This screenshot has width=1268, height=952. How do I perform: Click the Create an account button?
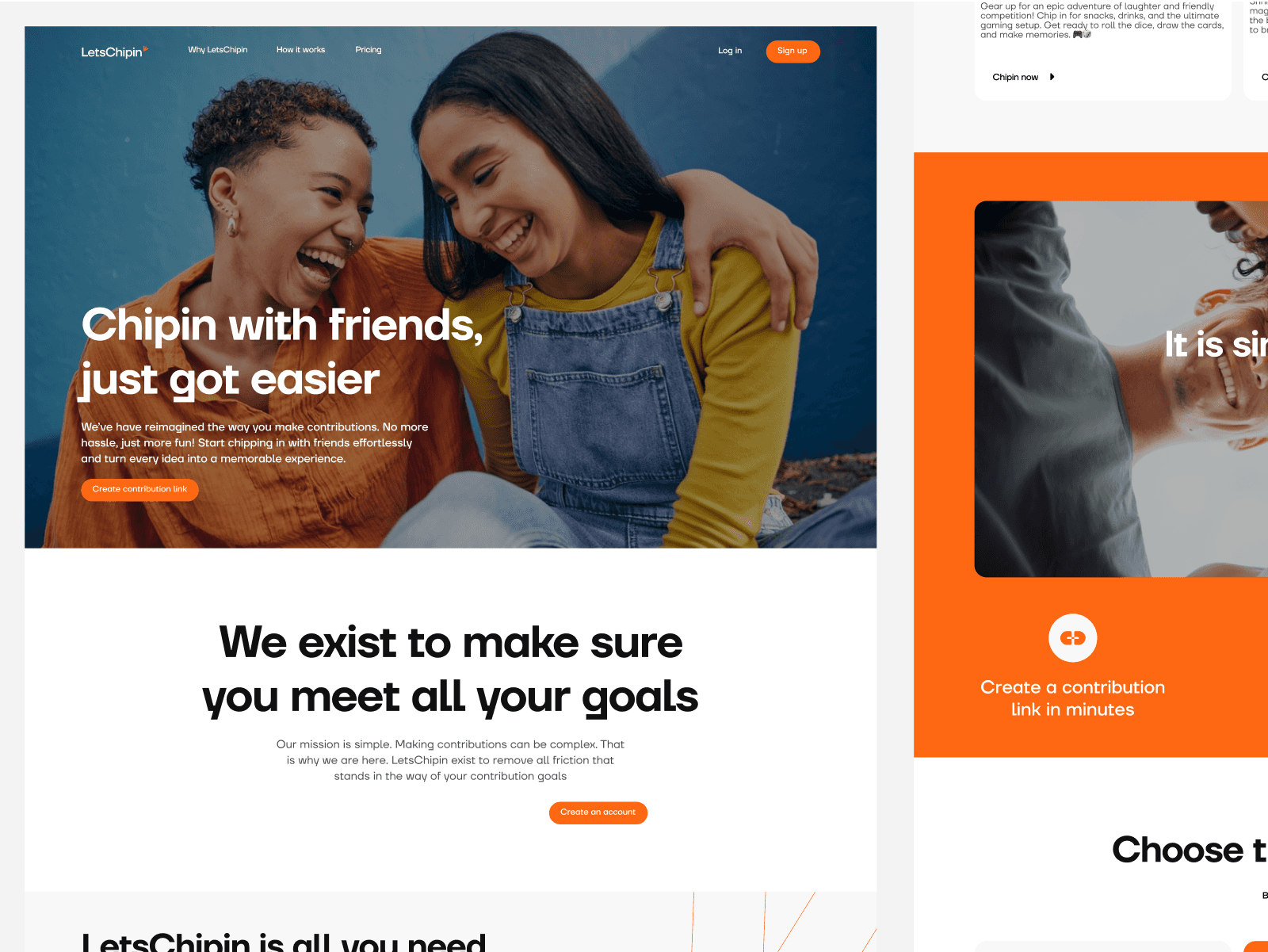click(x=598, y=812)
